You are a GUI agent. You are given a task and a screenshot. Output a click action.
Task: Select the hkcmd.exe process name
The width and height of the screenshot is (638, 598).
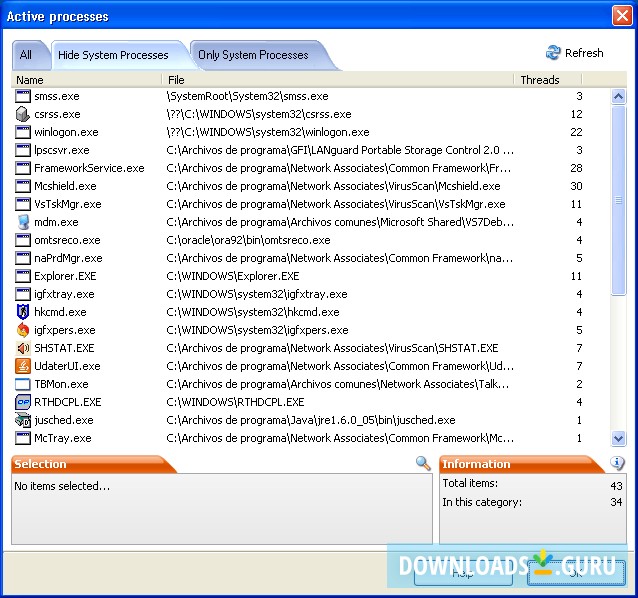(x=60, y=312)
